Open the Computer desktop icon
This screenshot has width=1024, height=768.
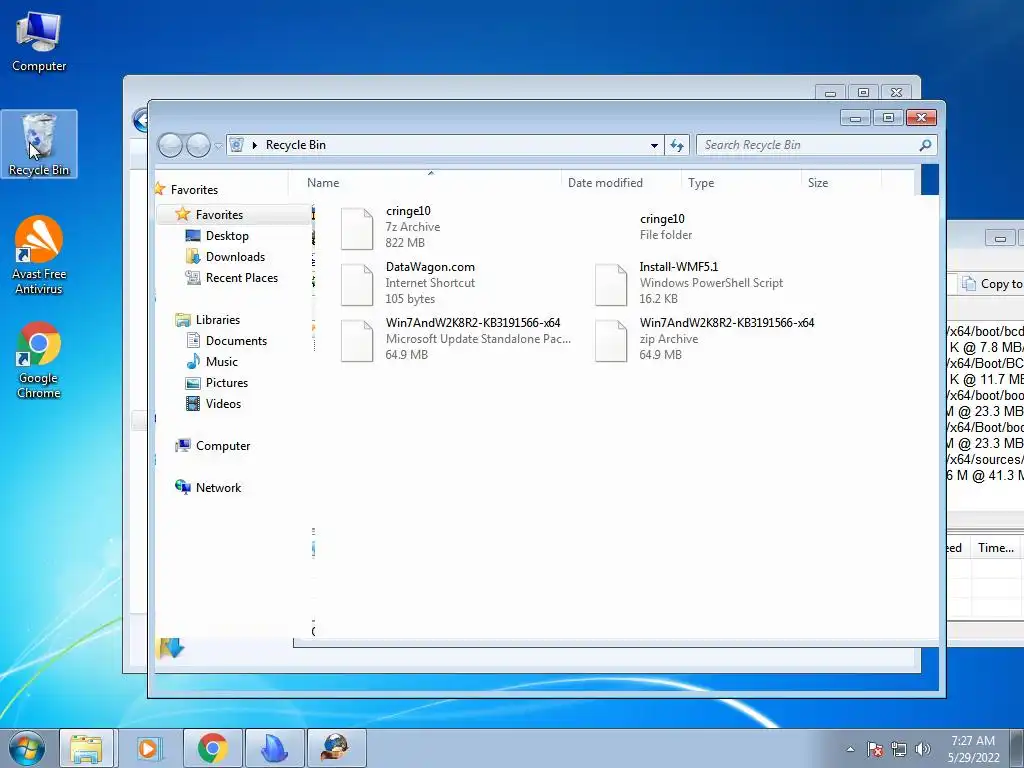click(39, 41)
